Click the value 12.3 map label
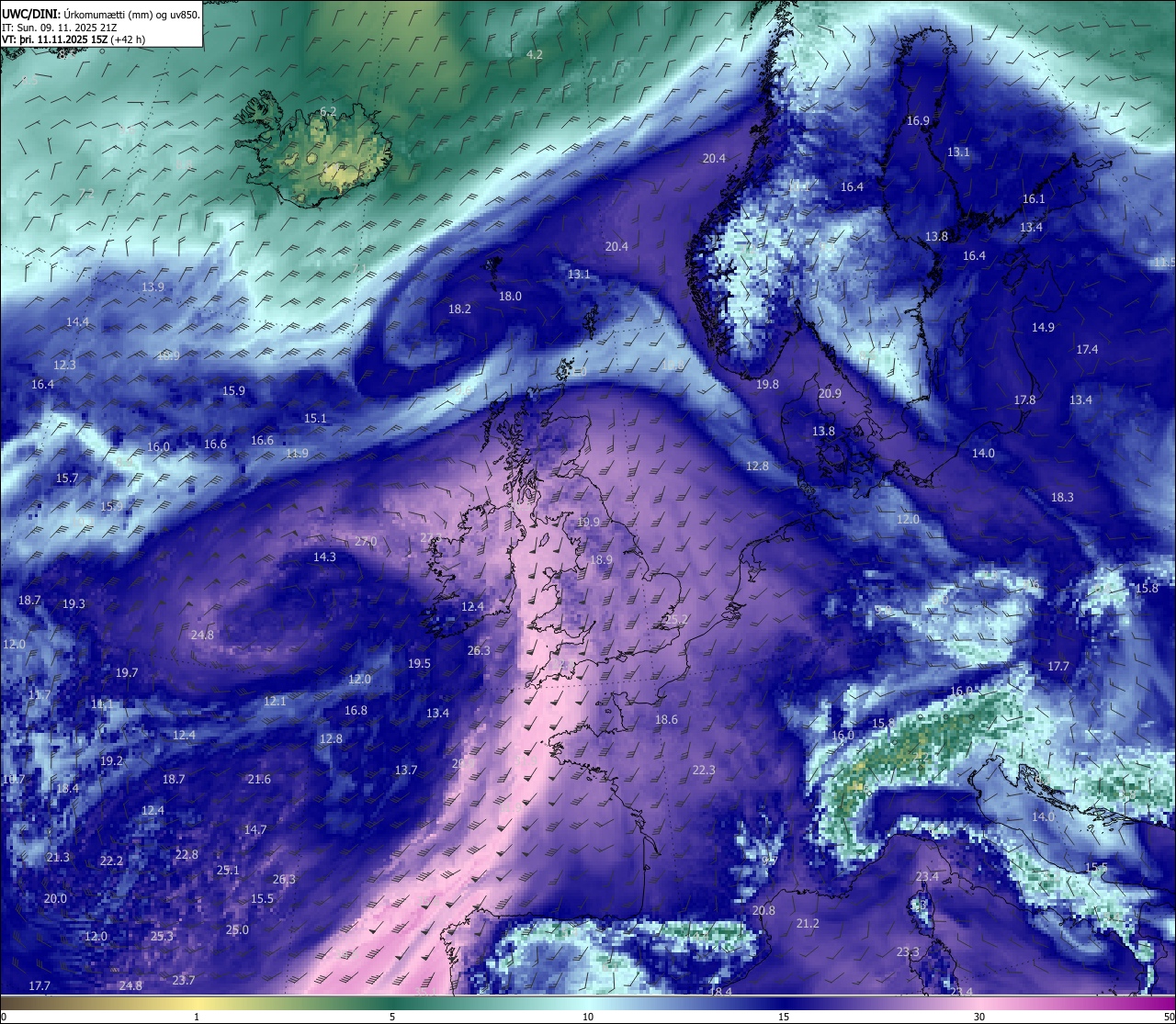The width and height of the screenshot is (1176, 1024). [x=64, y=365]
